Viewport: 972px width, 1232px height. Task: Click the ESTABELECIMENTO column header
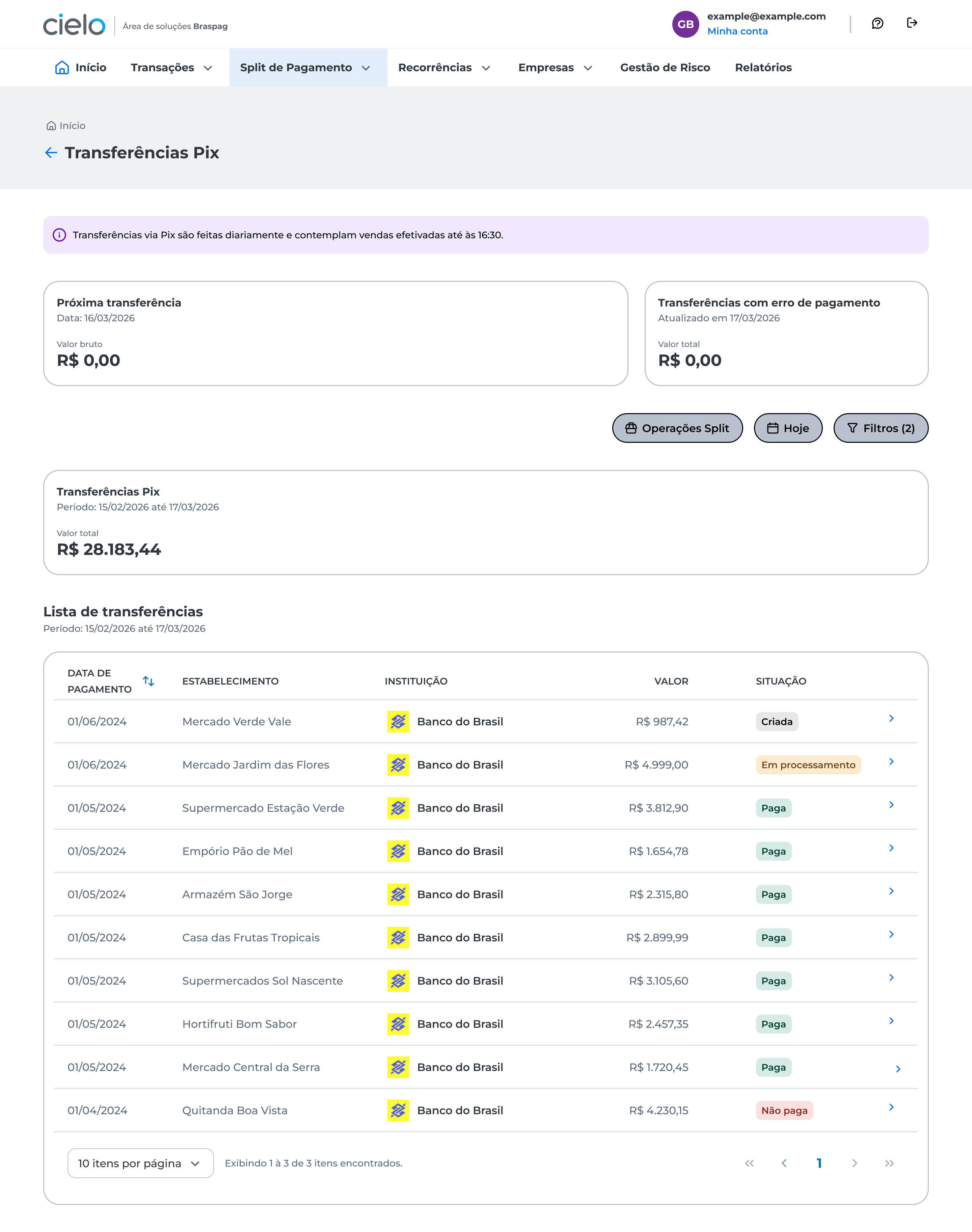[x=231, y=681]
